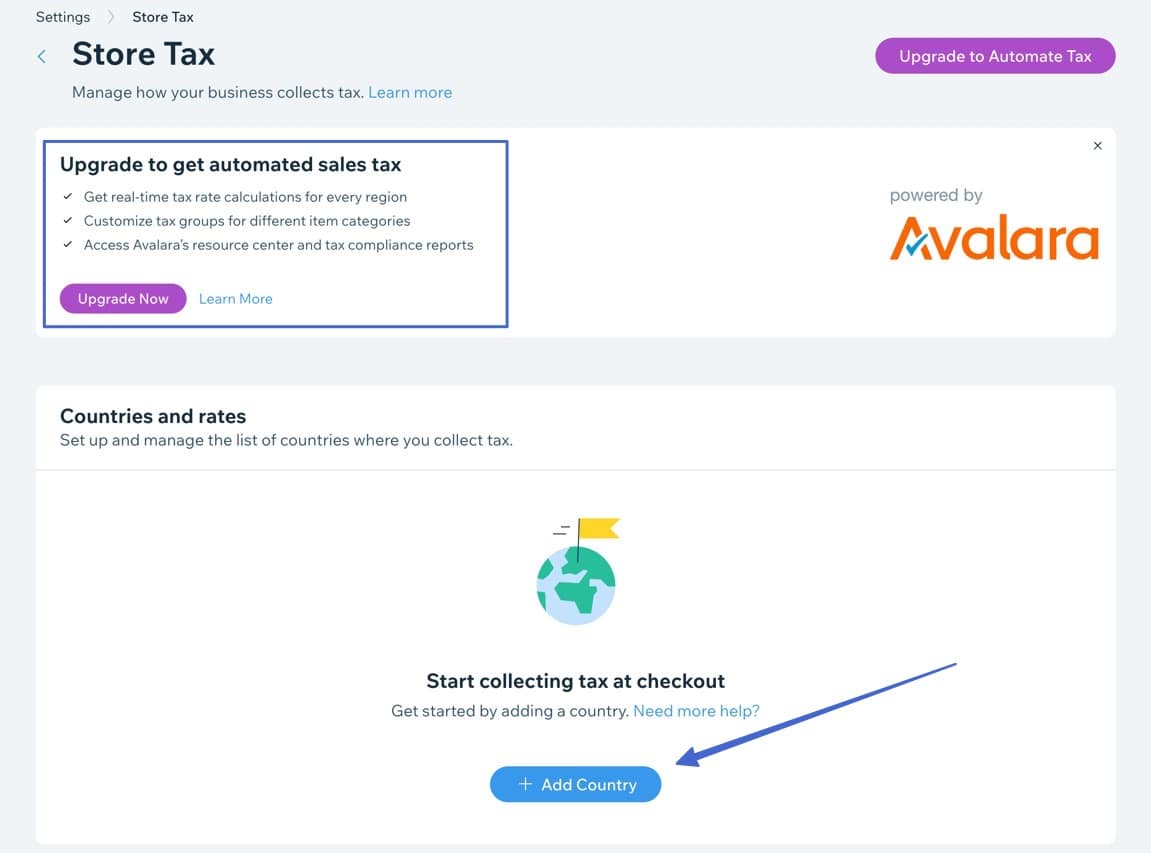Click the Add Country button

[x=575, y=784]
